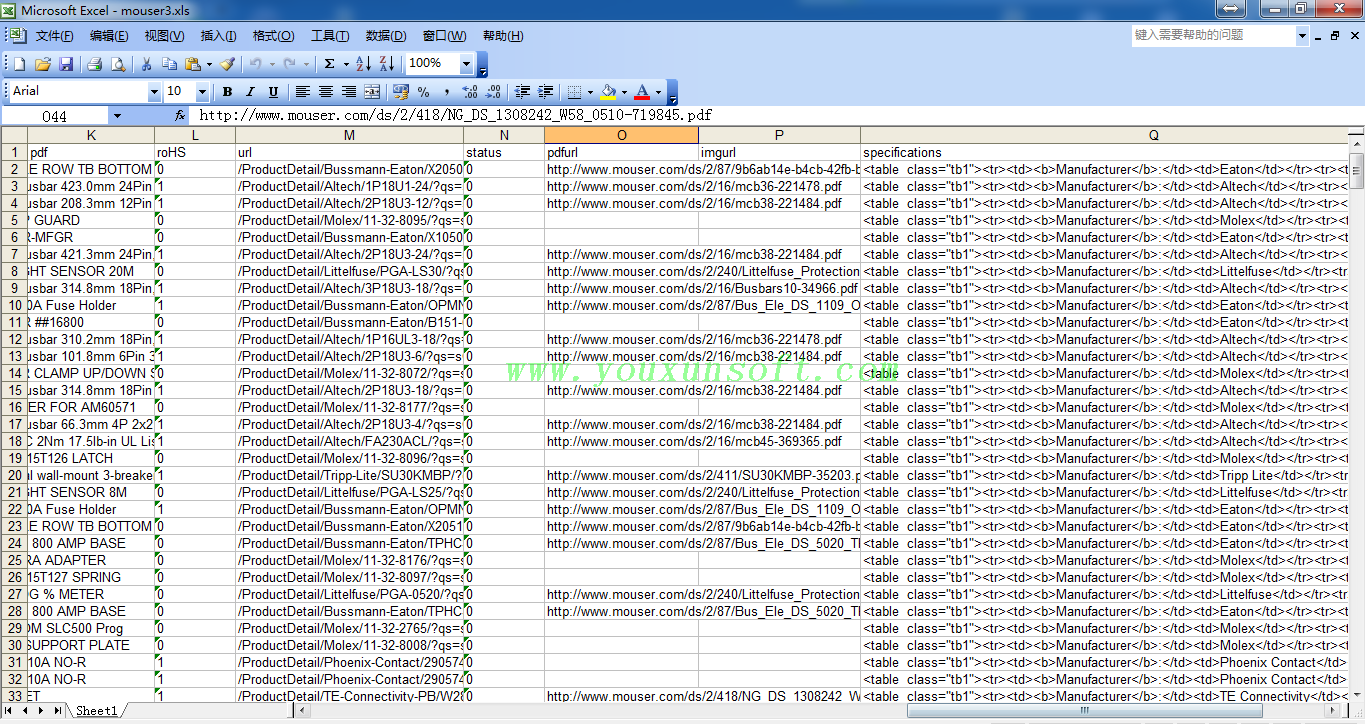Open the 视图(V) menu

(x=164, y=36)
